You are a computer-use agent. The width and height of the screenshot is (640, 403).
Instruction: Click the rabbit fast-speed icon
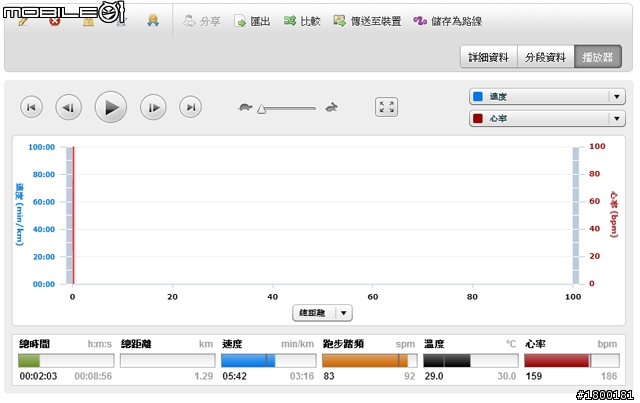(x=331, y=107)
